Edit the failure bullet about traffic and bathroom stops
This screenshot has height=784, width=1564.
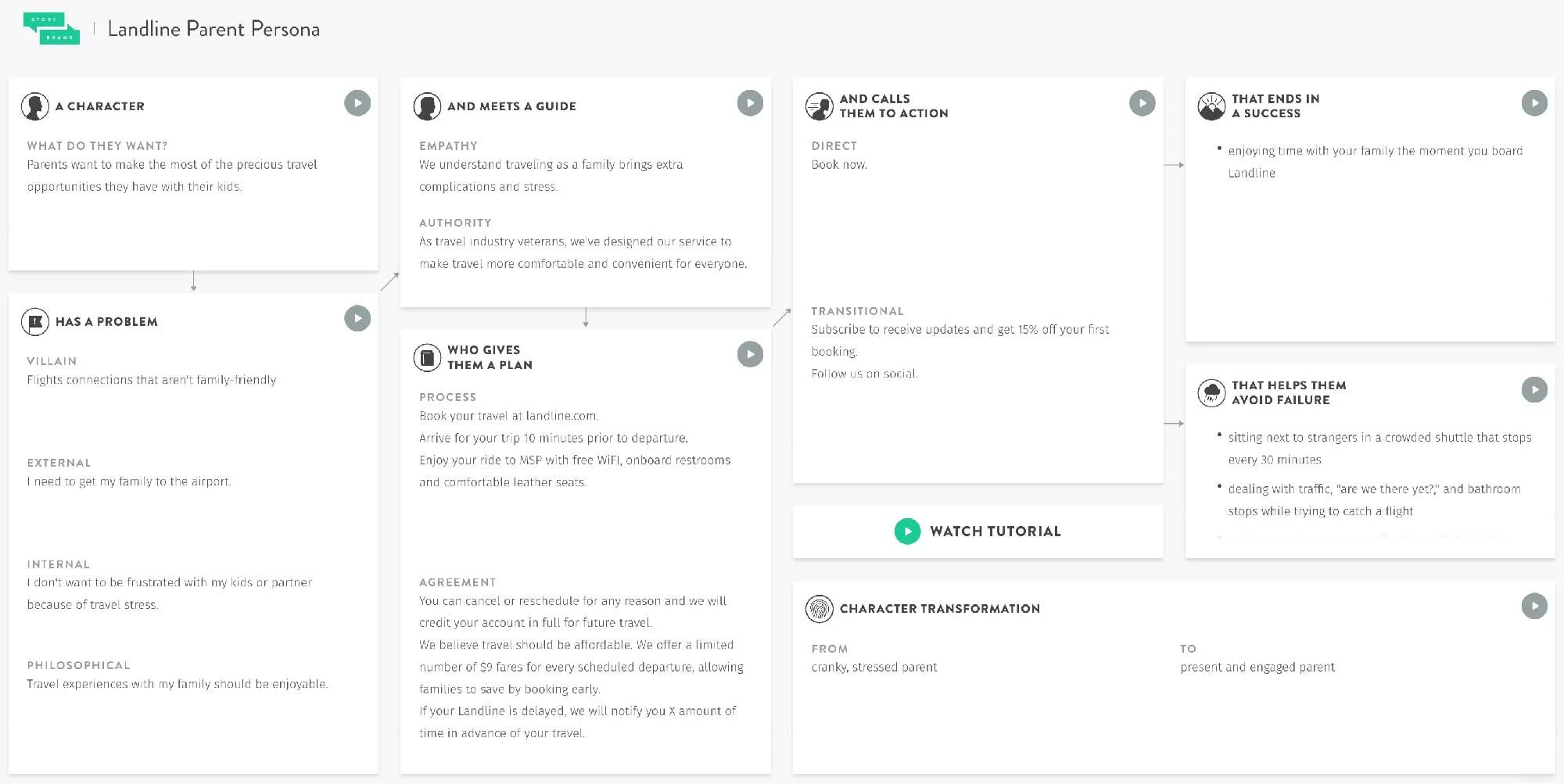pos(1374,500)
